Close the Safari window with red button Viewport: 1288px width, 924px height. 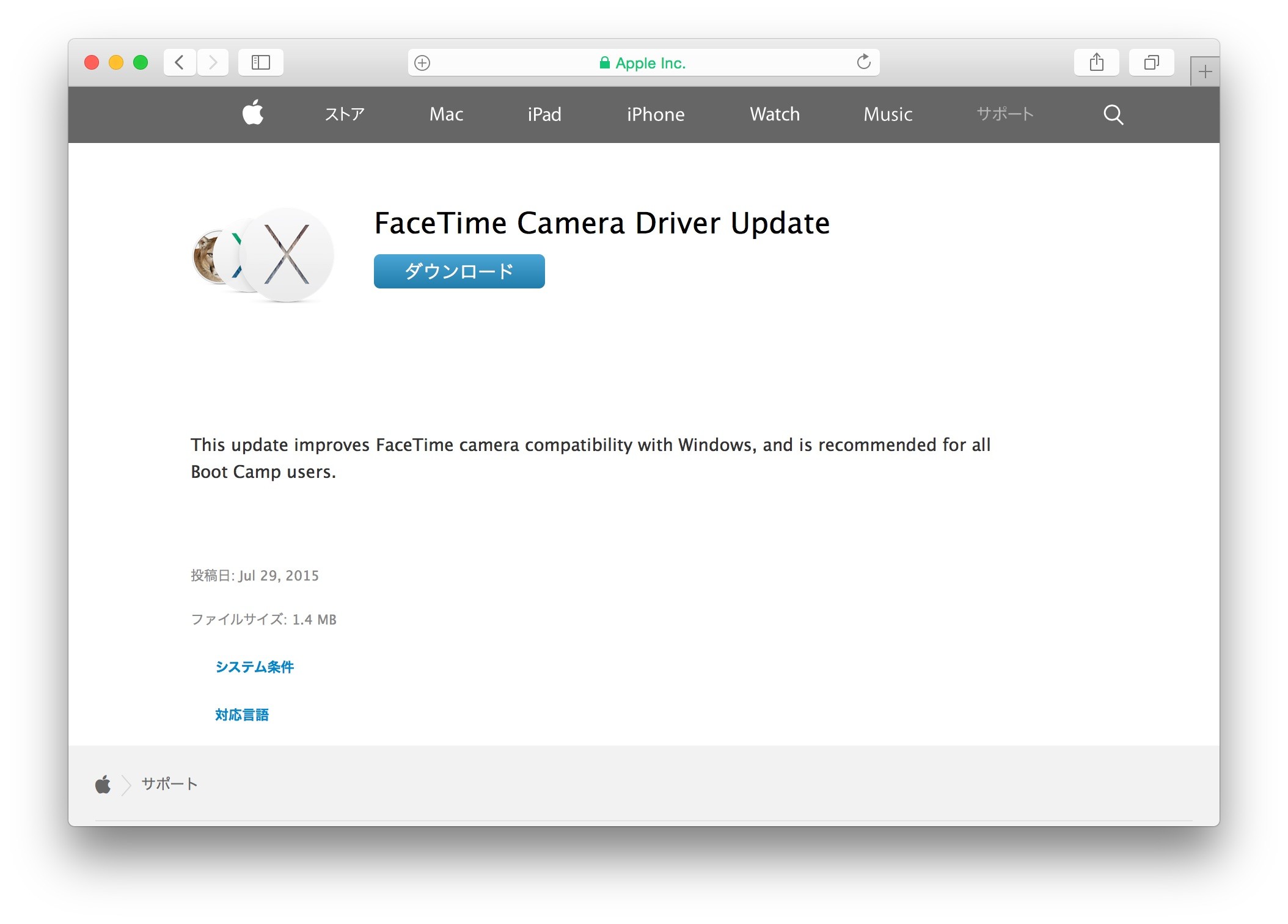click(92, 62)
